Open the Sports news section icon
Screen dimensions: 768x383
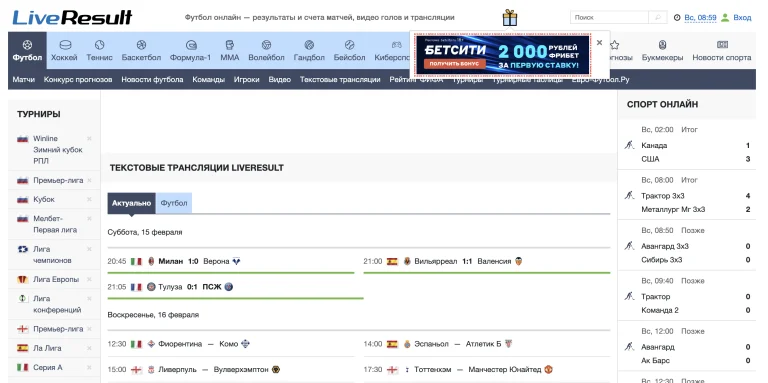[722, 45]
